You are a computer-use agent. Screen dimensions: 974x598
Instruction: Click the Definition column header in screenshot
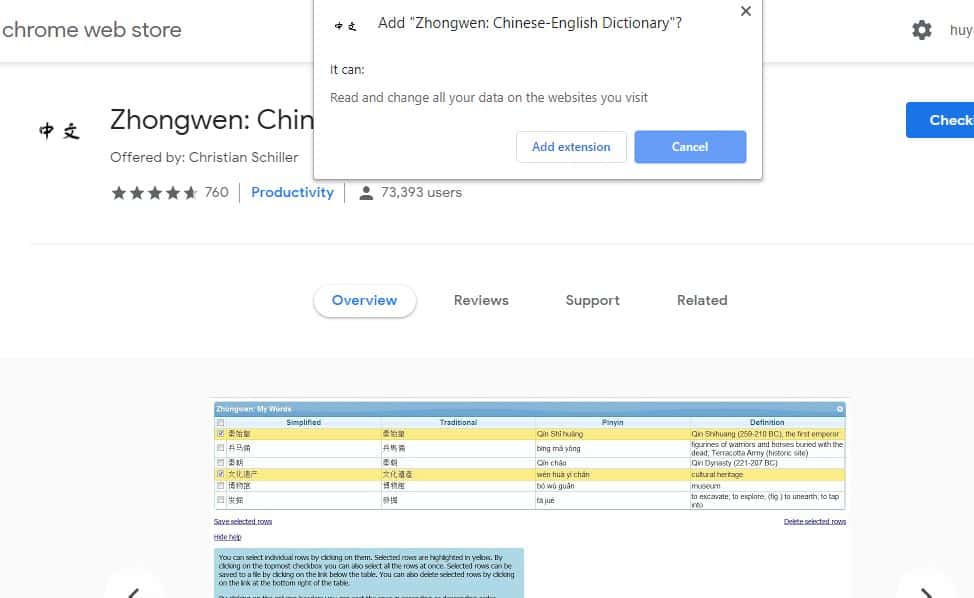coord(767,422)
